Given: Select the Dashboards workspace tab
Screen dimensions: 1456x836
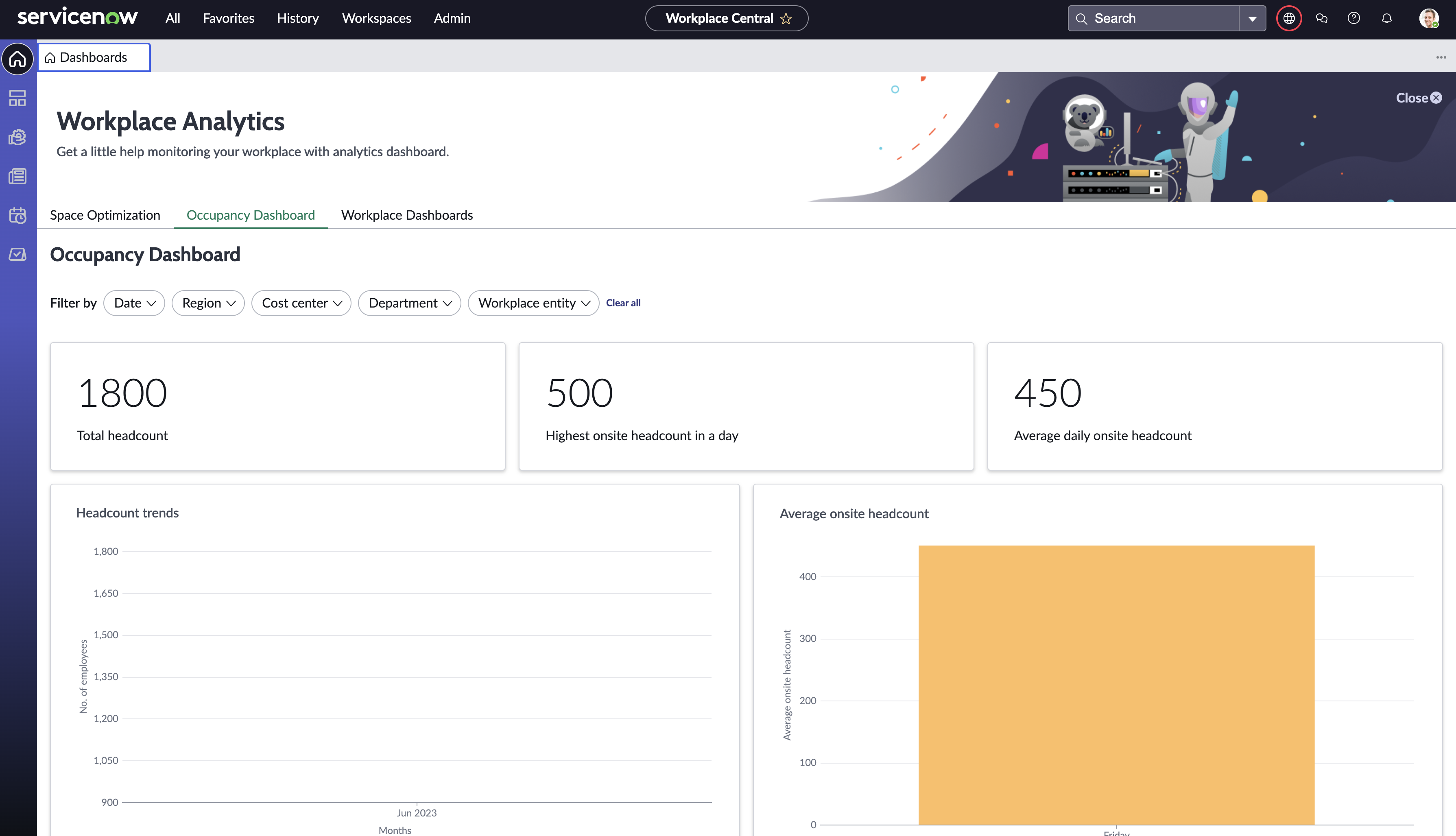Looking at the screenshot, I should click(x=94, y=57).
